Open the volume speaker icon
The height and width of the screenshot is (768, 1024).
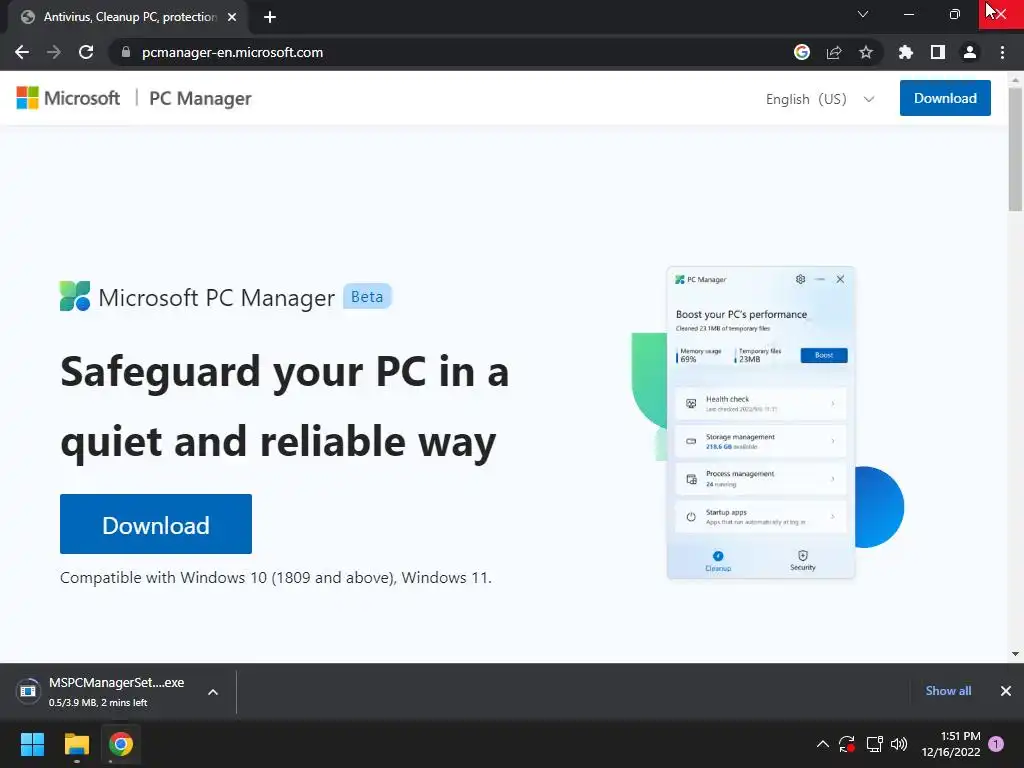(899, 744)
